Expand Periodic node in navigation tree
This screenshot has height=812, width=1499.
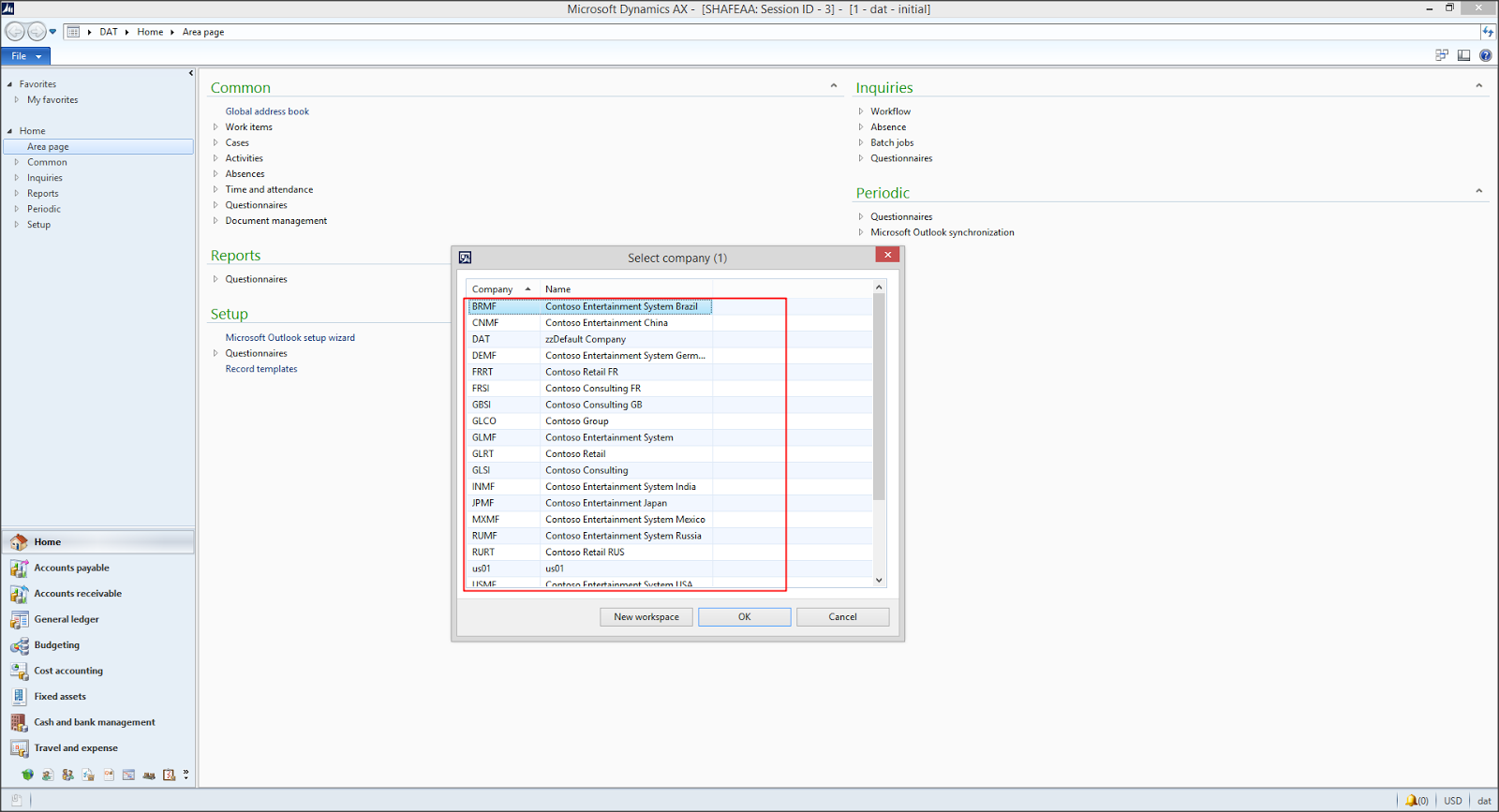coord(16,209)
